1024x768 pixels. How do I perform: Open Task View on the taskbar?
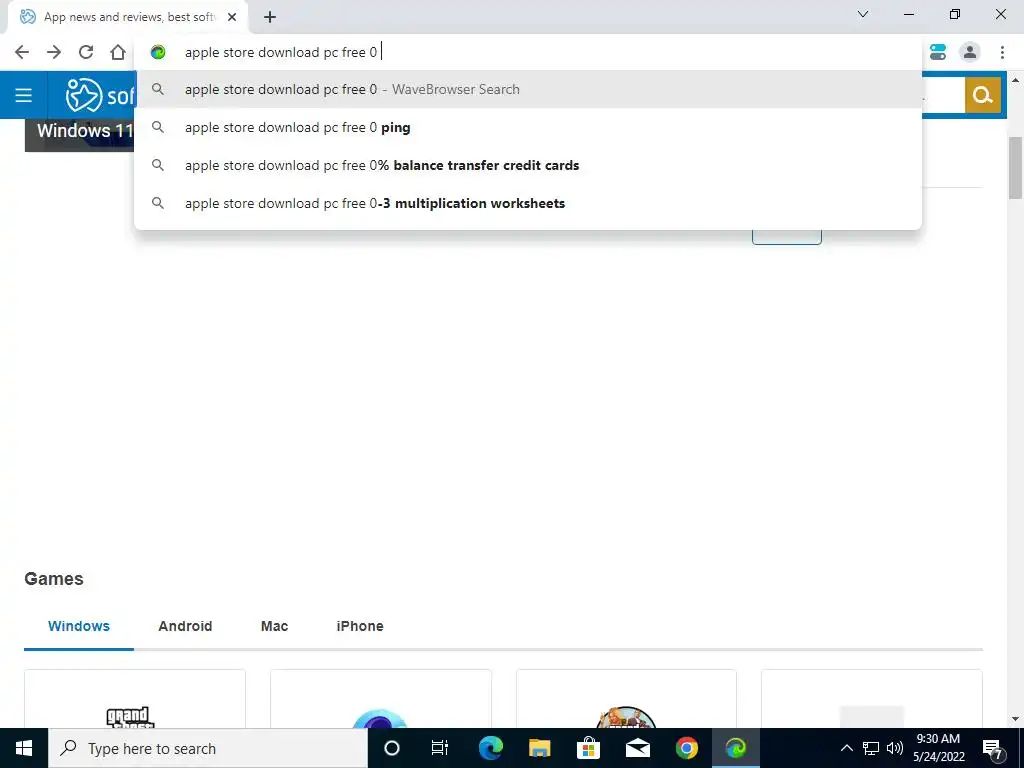pos(440,748)
